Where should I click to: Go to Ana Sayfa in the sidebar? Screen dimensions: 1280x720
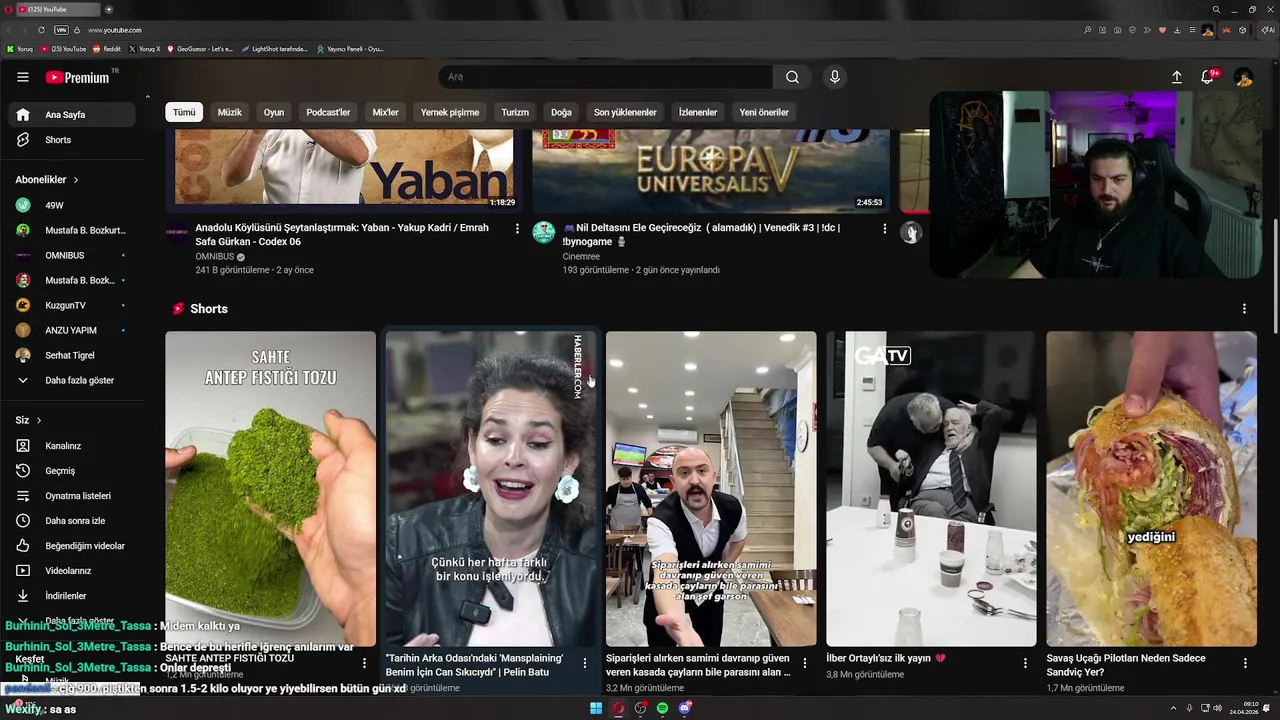72,115
